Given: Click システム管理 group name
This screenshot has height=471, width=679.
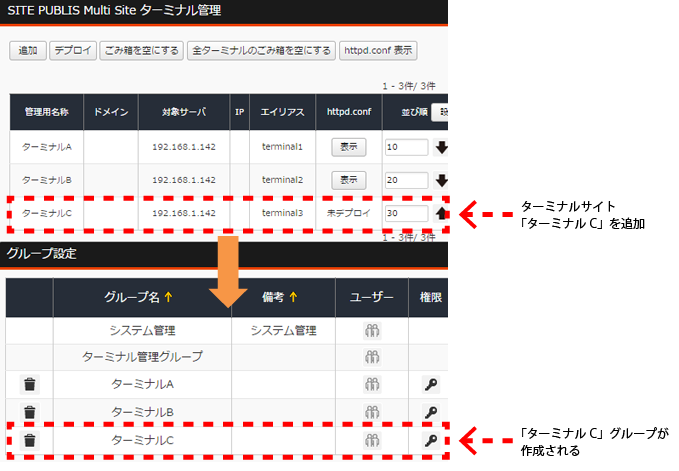Looking at the screenshot, I should click(142, 331).
